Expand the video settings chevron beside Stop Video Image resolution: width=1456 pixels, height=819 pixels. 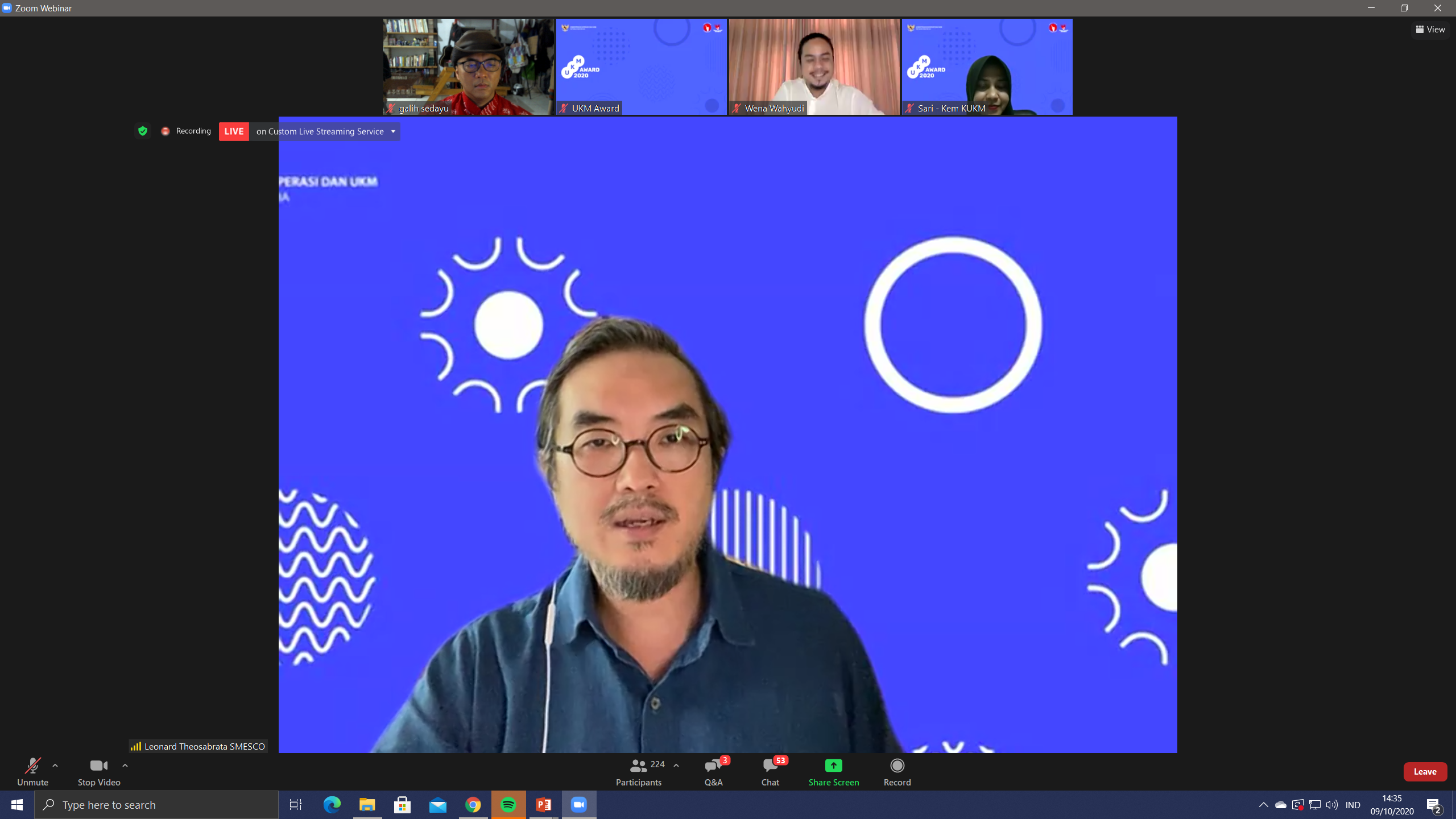pyautogui.click(x=125, y=765)
